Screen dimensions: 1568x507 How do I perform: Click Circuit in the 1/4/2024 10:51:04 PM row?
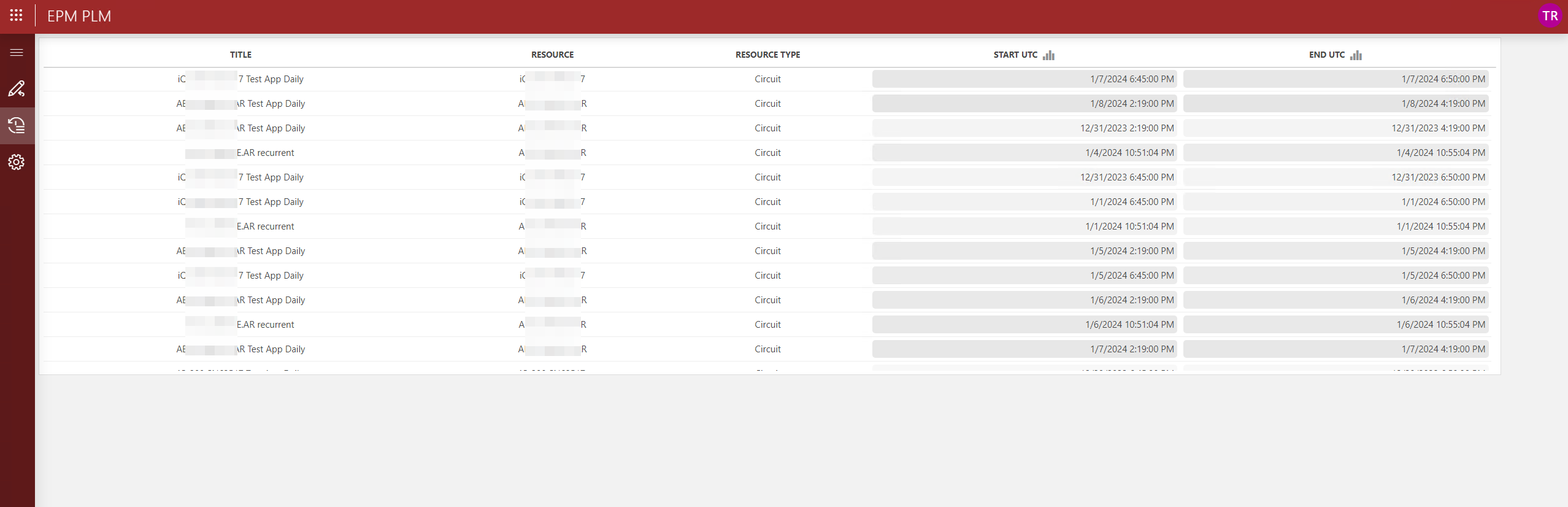point(767,153)
